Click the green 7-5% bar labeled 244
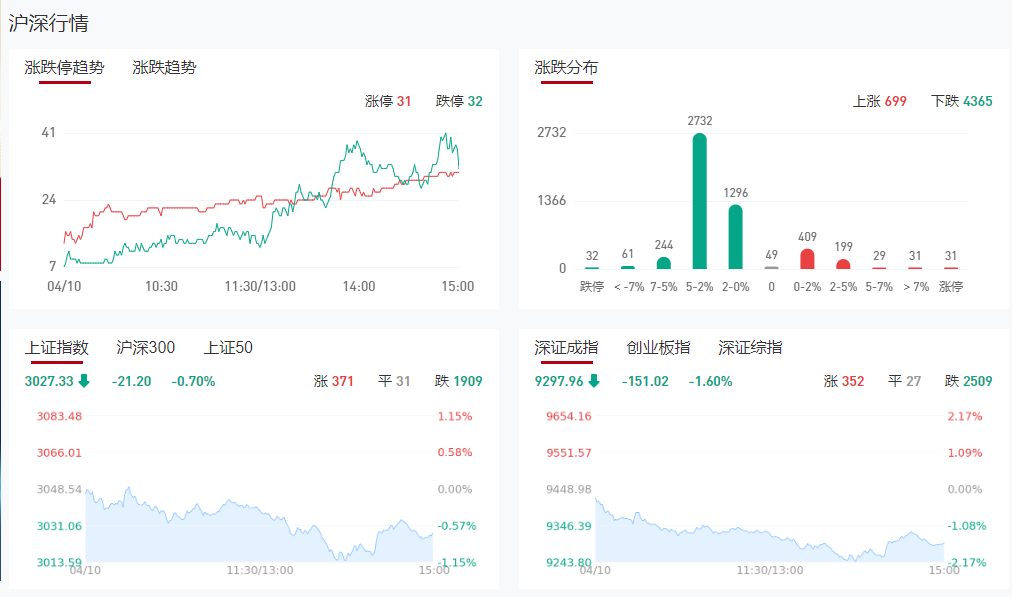 point(663,263)
